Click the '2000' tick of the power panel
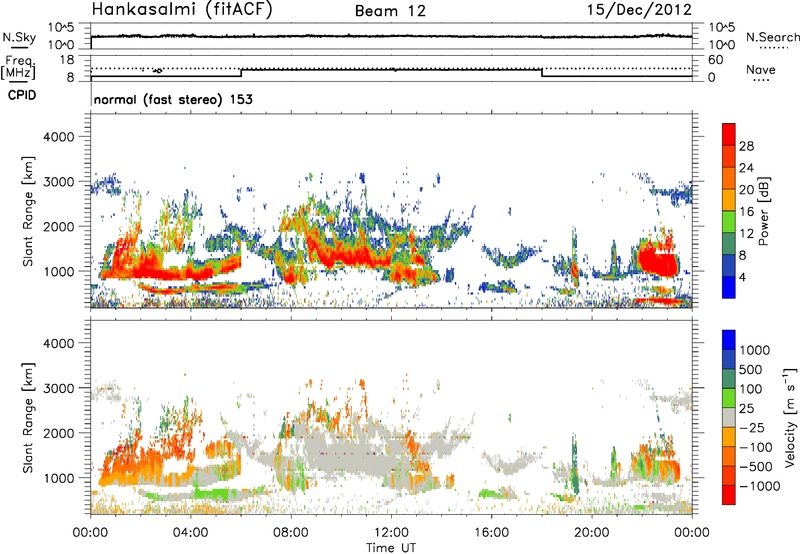800x554 pixels. [x=59, y=226]
